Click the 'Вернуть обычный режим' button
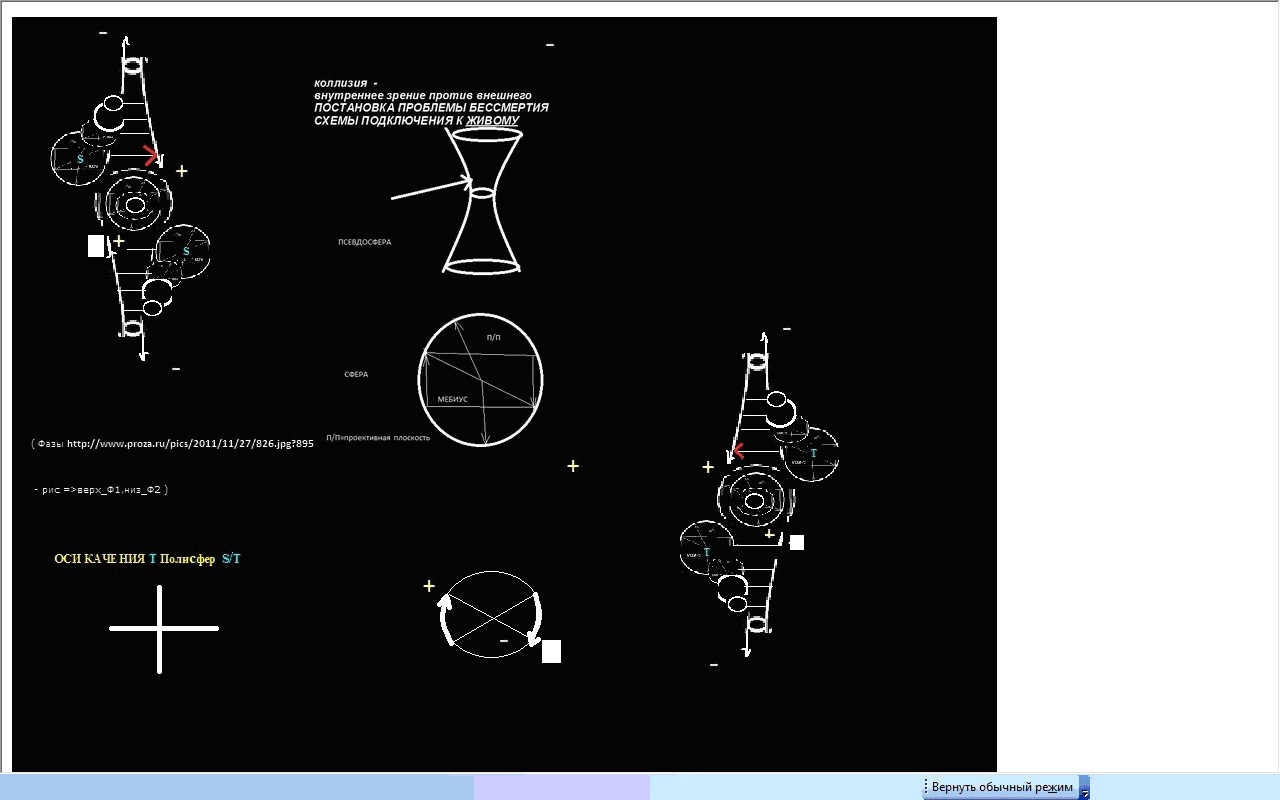The image size is (1280, 800). pyautogui.click(x=1002, y=787)
